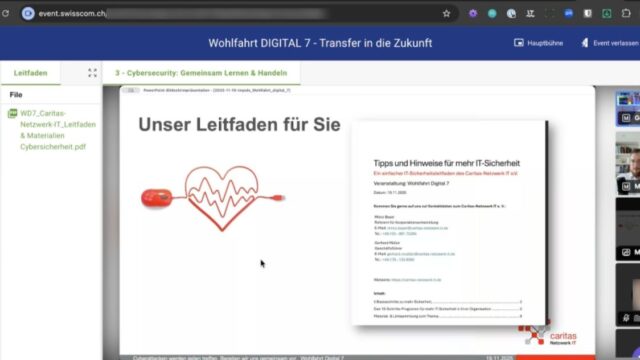Click the Hauptbühne stage icon
The image size is (640, 360).
click(x=519, y=43)
